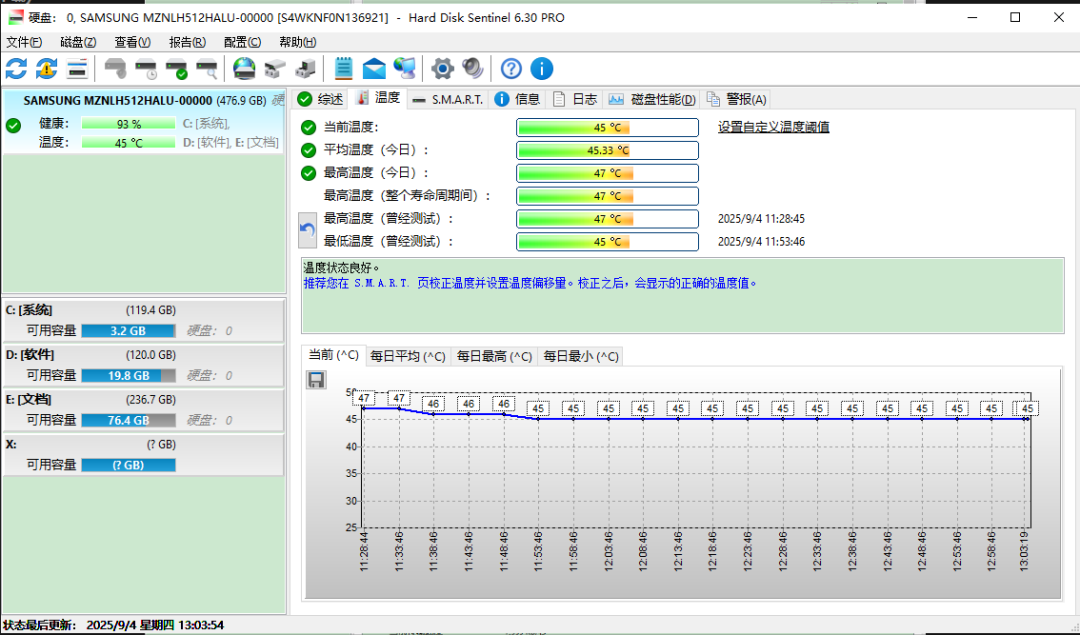Click the disk with green checkmark icon
Image resolution: width=1080 pixels, height=635 pixels.
point(177,69)
